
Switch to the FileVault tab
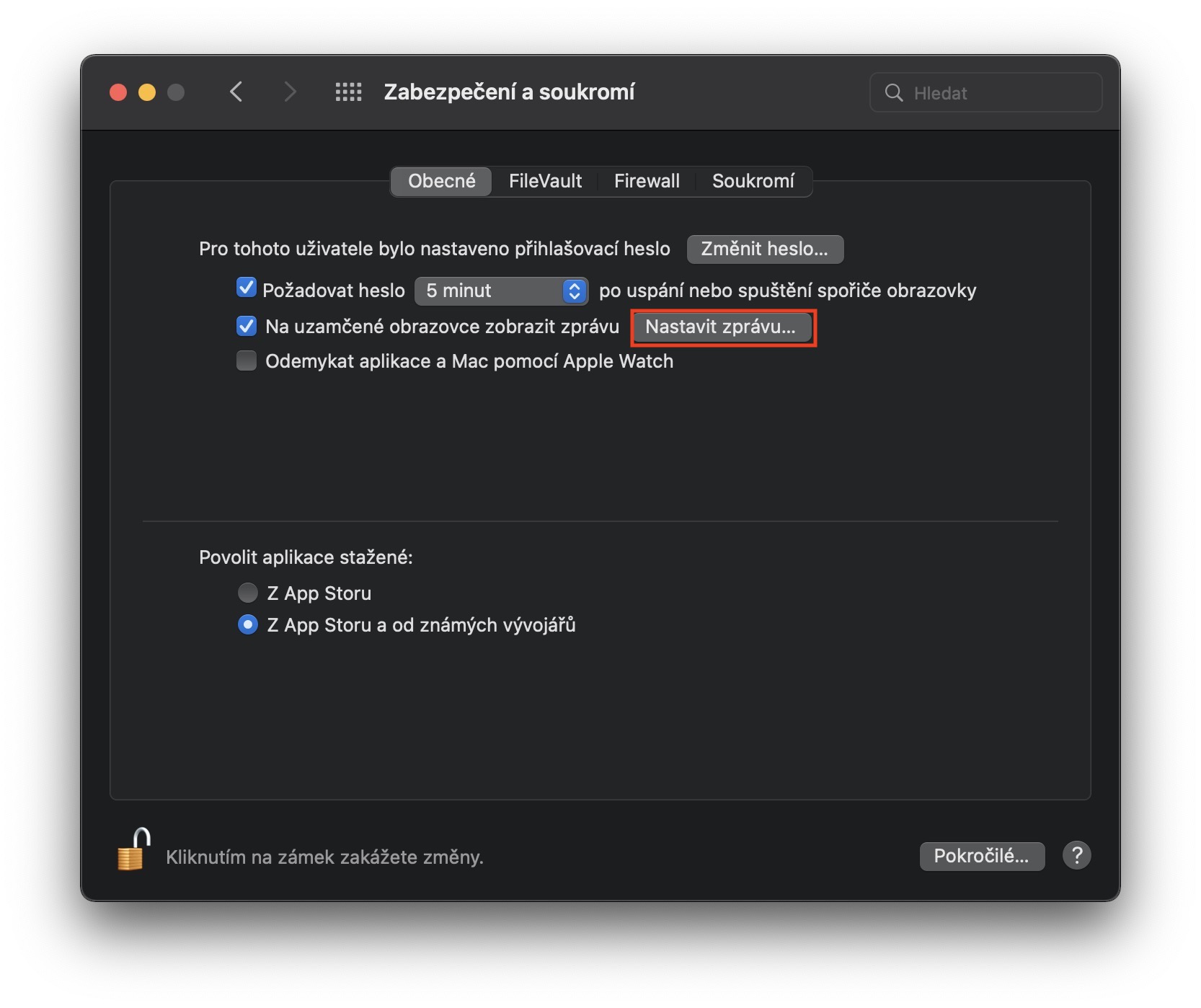pos(545,181)
